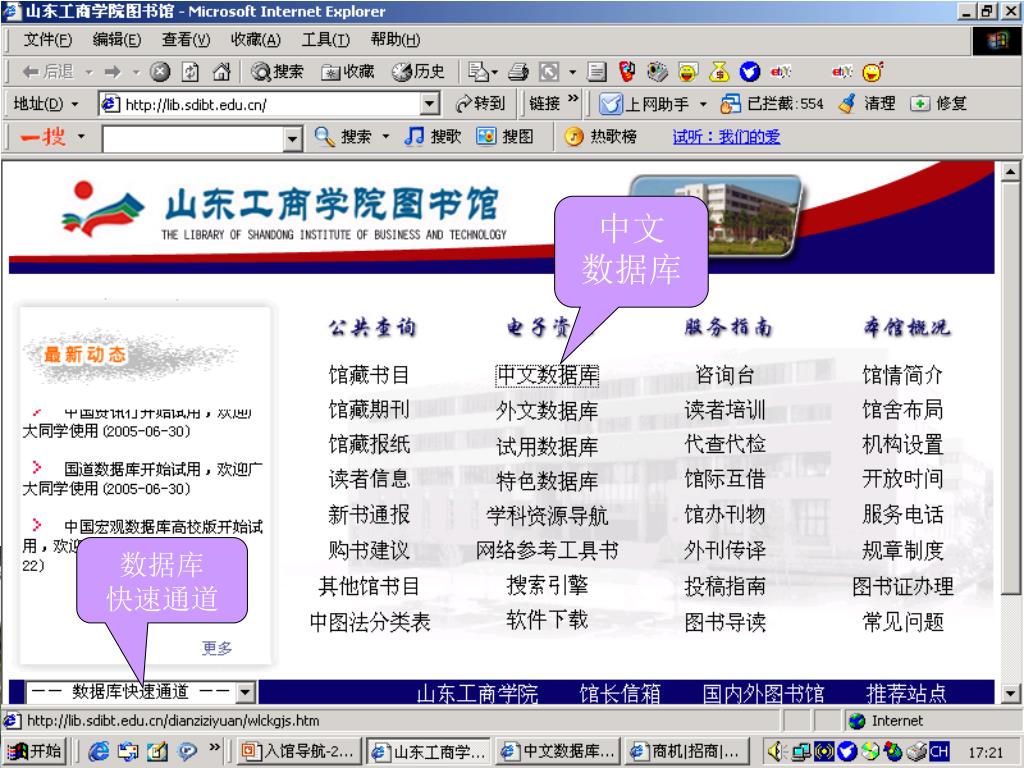1024x768 pixels.
Task: Expand the 一搜 search box dropdown
Action: [293, 138]
